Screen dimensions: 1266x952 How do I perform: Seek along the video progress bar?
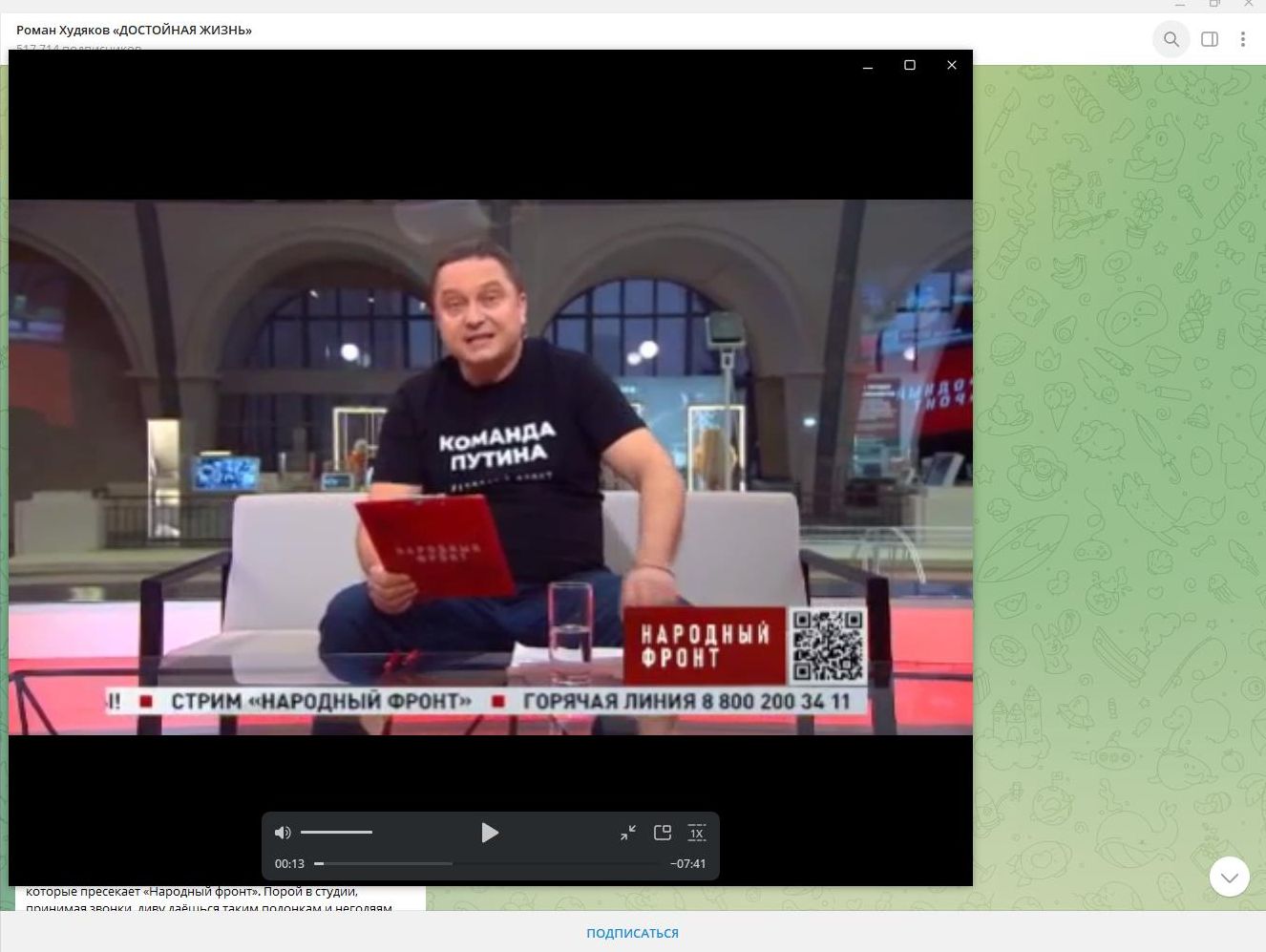pos(487,863)
